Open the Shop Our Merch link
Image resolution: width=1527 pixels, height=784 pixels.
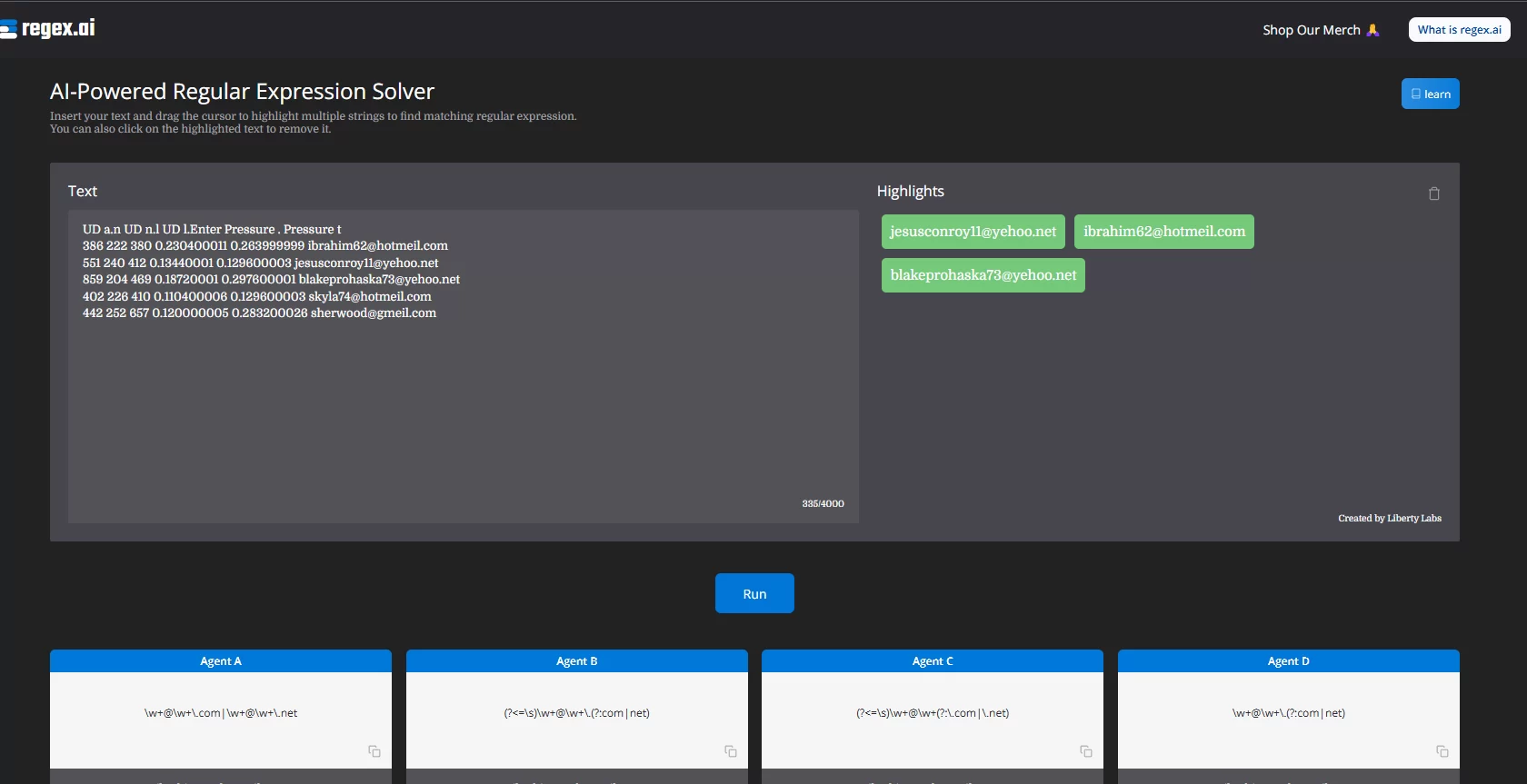[x=1320, y=30]
